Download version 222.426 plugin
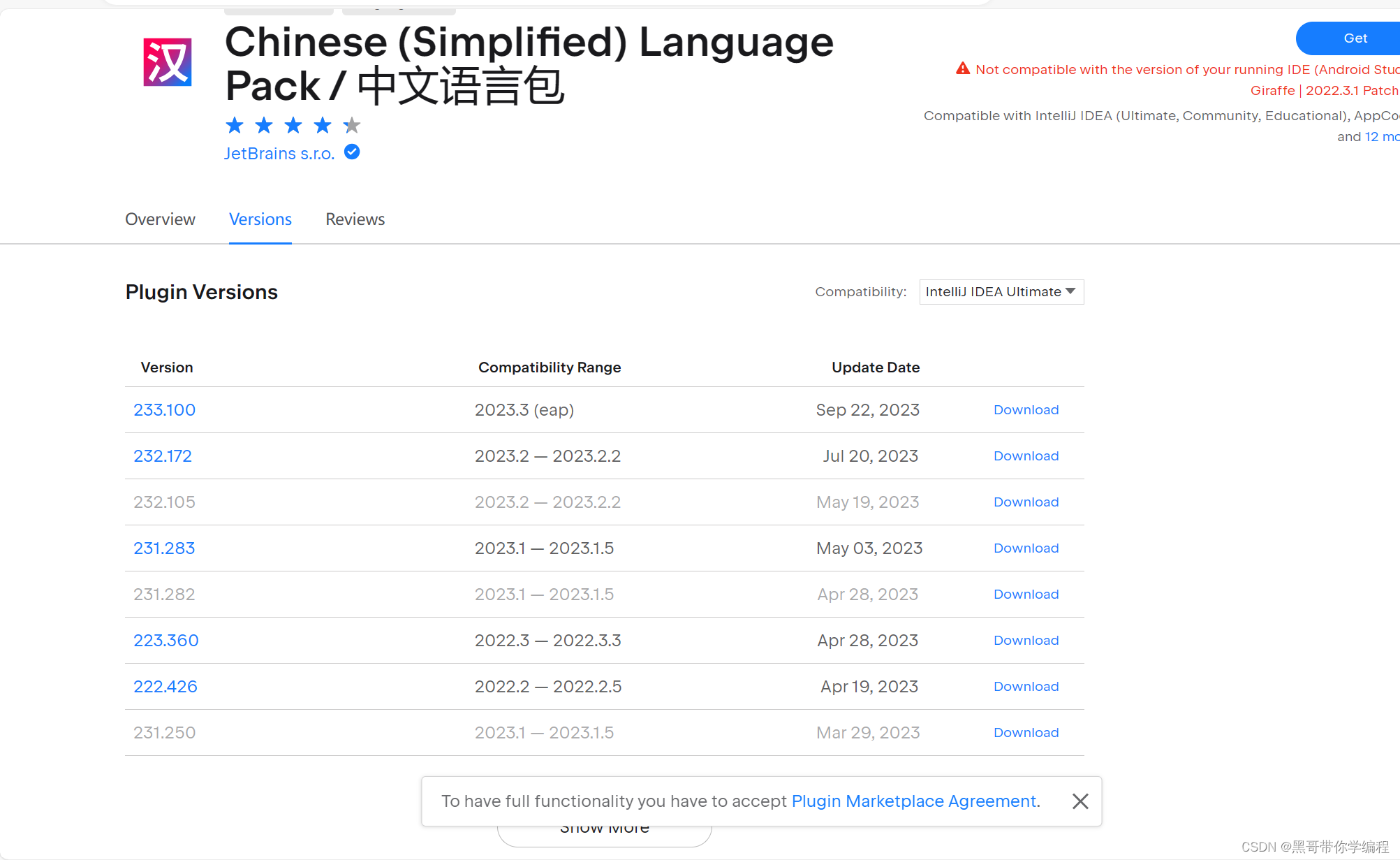This screenshot has width=1400, height=860. coord(1026,687)
